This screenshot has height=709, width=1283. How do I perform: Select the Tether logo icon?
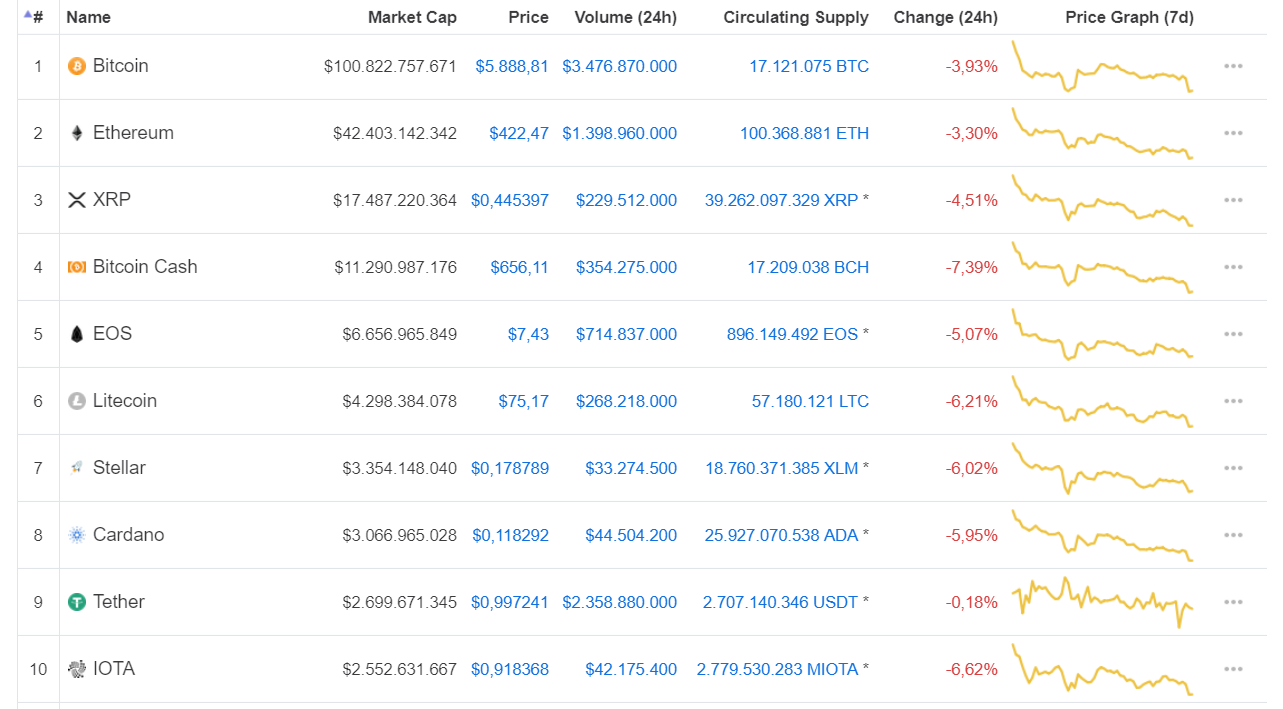[x=76, y=601]
